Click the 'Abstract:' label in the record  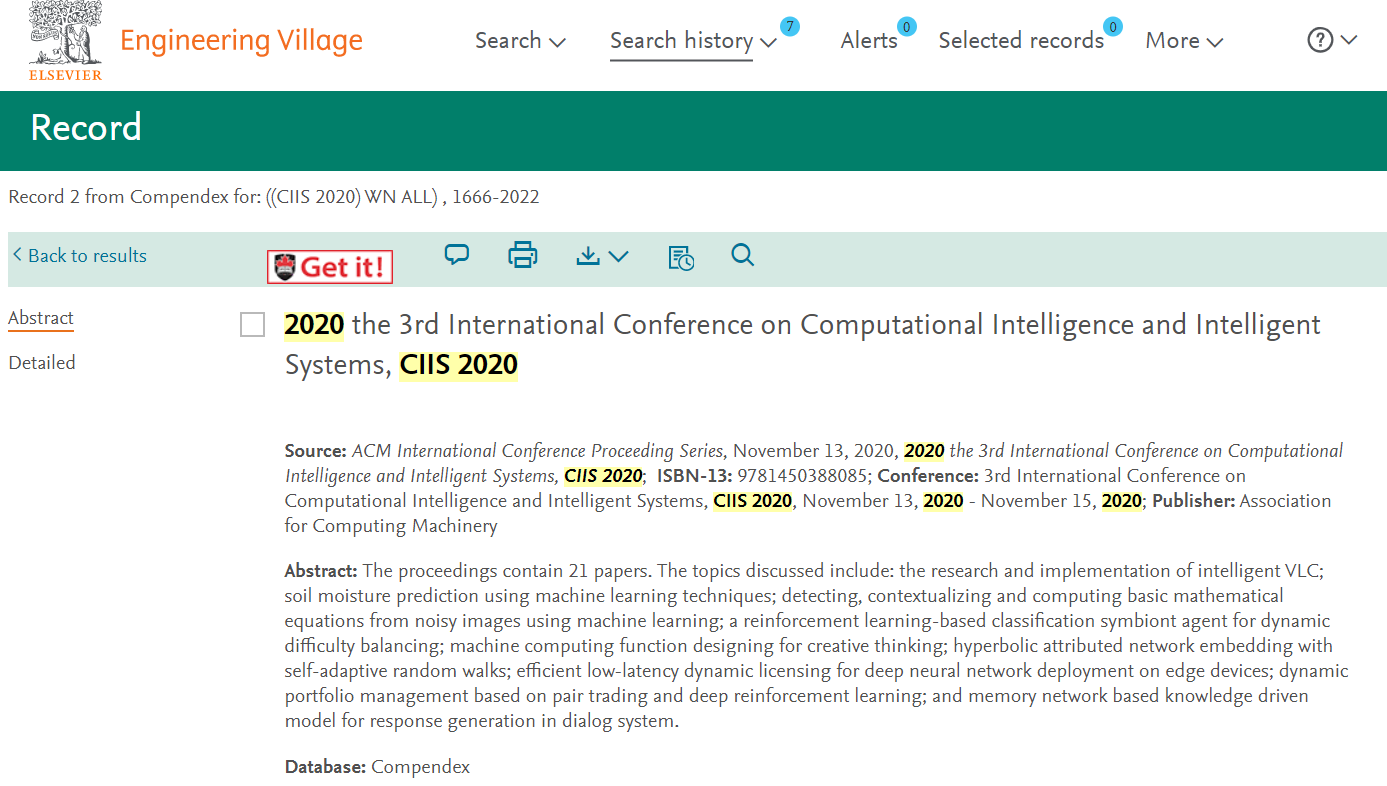321,571
